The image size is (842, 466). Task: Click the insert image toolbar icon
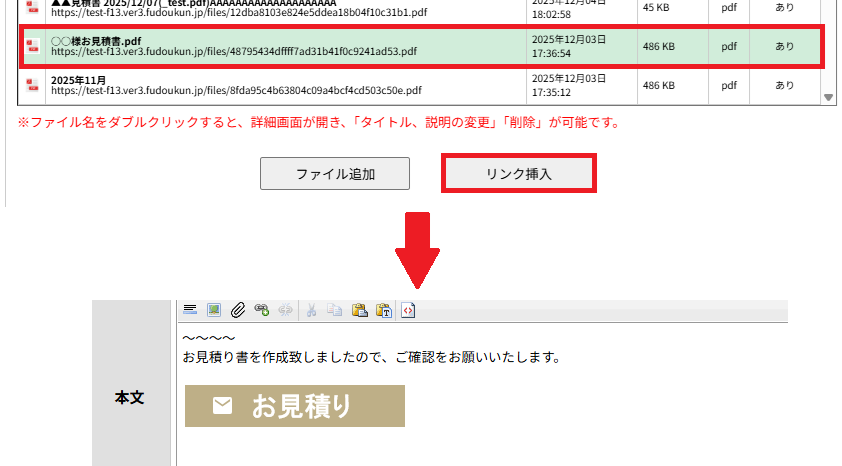[213, 311]
